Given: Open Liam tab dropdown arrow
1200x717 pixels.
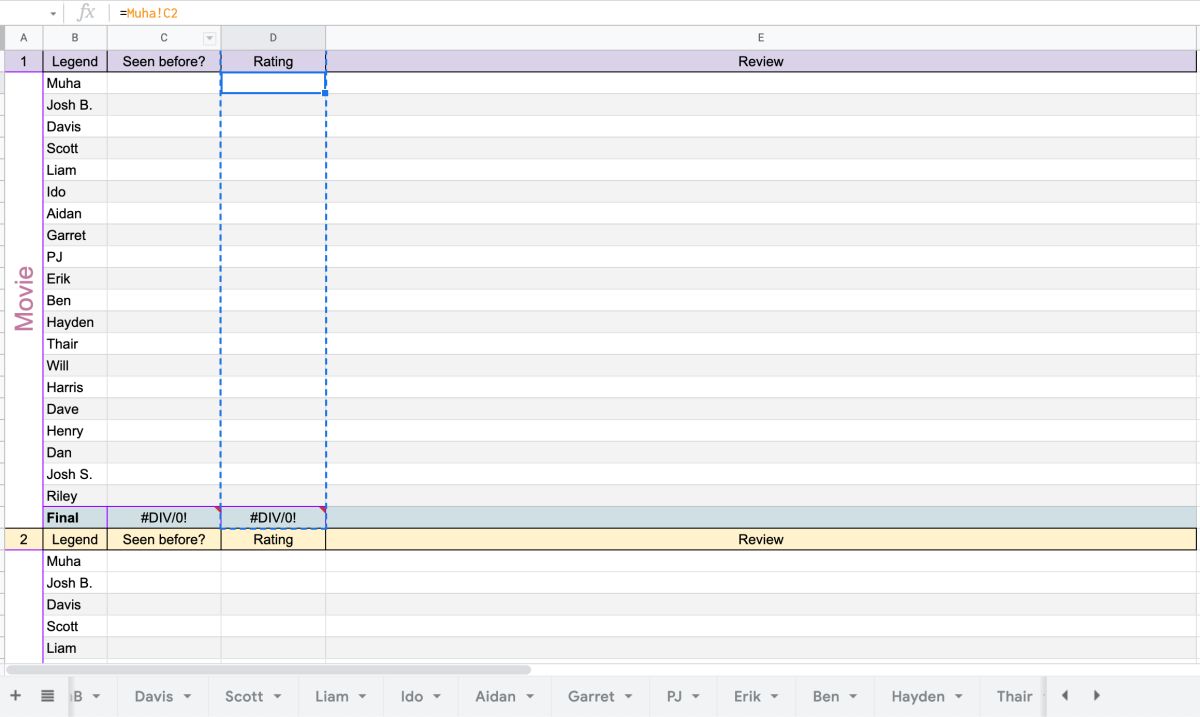Looking at the screenshot, I should click(362, 696).
